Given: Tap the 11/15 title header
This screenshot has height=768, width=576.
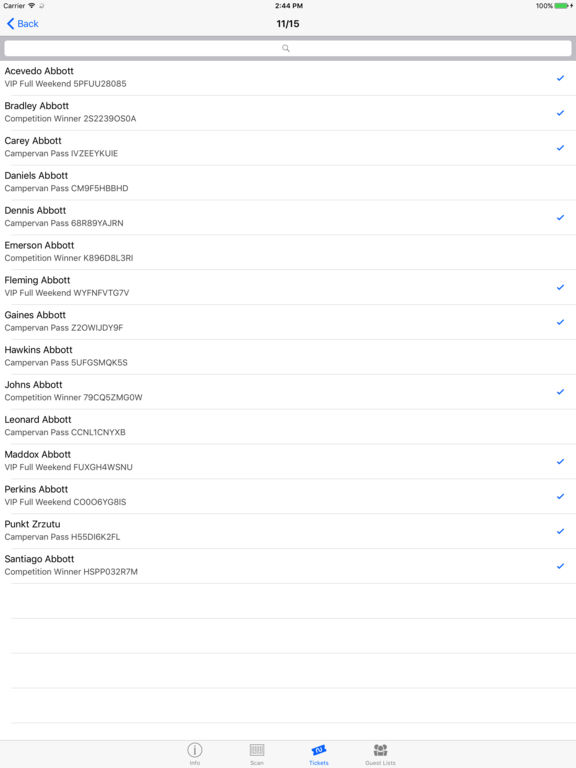Looking at the screenshot, I should [288, 24].
